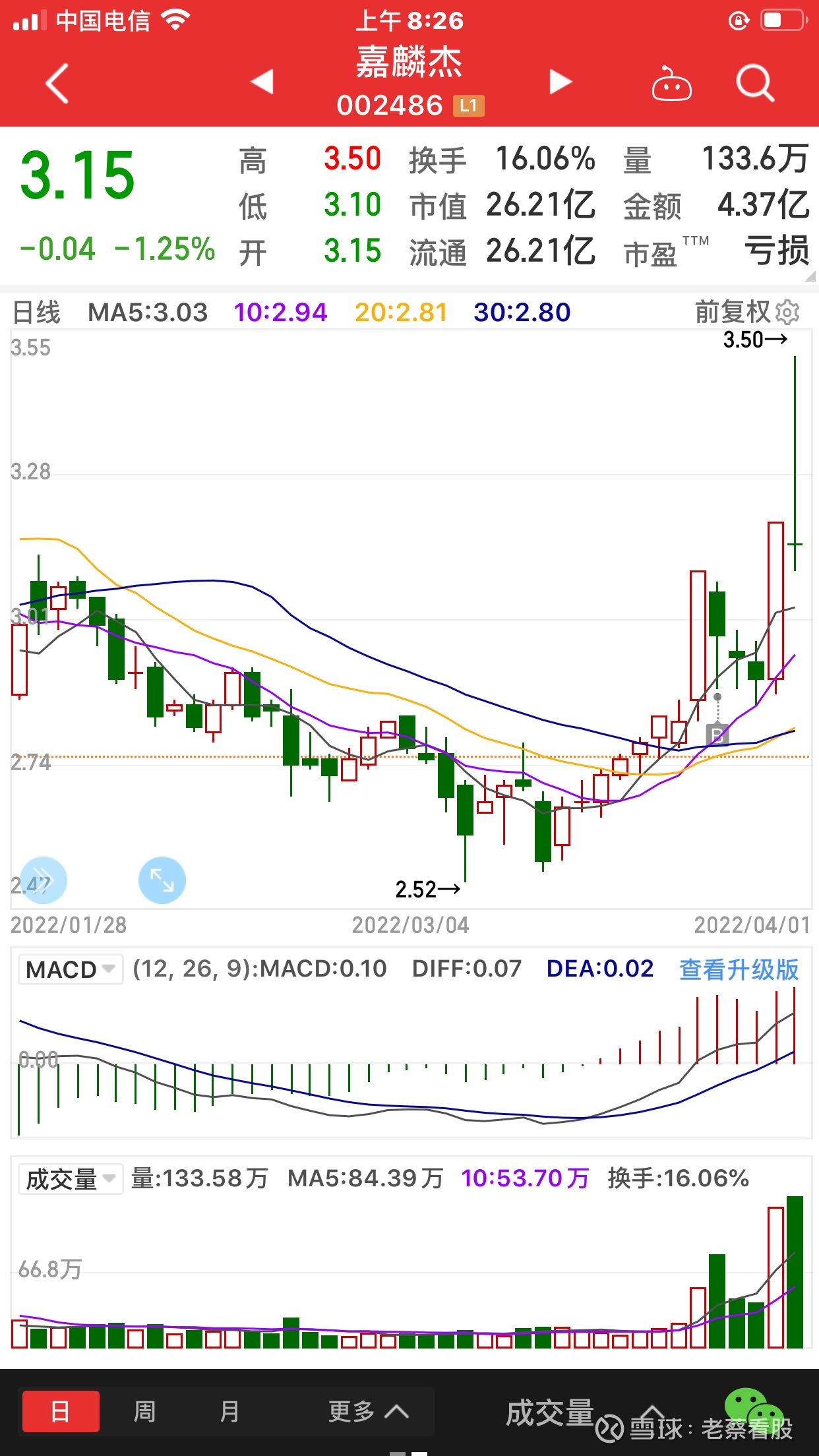Tap the B buy marker on chart
819x1456 pixels.
pos(717,734)
